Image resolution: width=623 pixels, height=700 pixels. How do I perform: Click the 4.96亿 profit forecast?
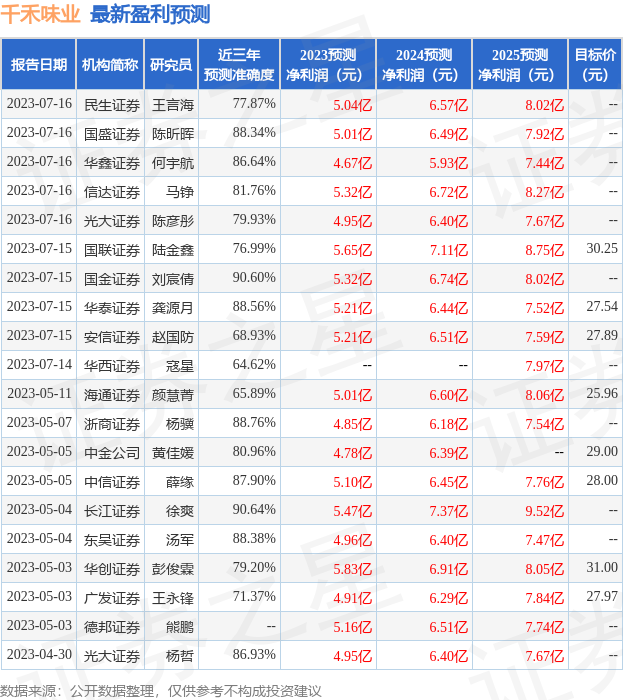(353, 541)
